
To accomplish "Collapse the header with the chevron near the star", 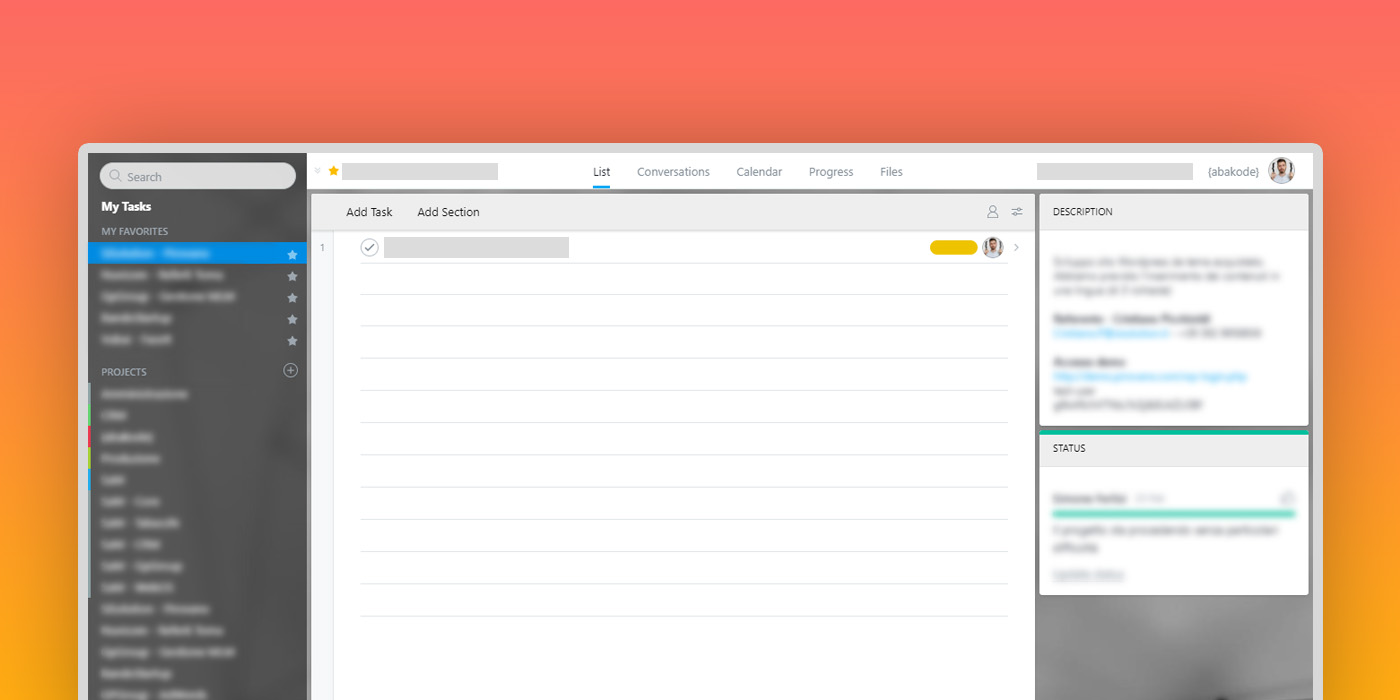I will 317,170.
